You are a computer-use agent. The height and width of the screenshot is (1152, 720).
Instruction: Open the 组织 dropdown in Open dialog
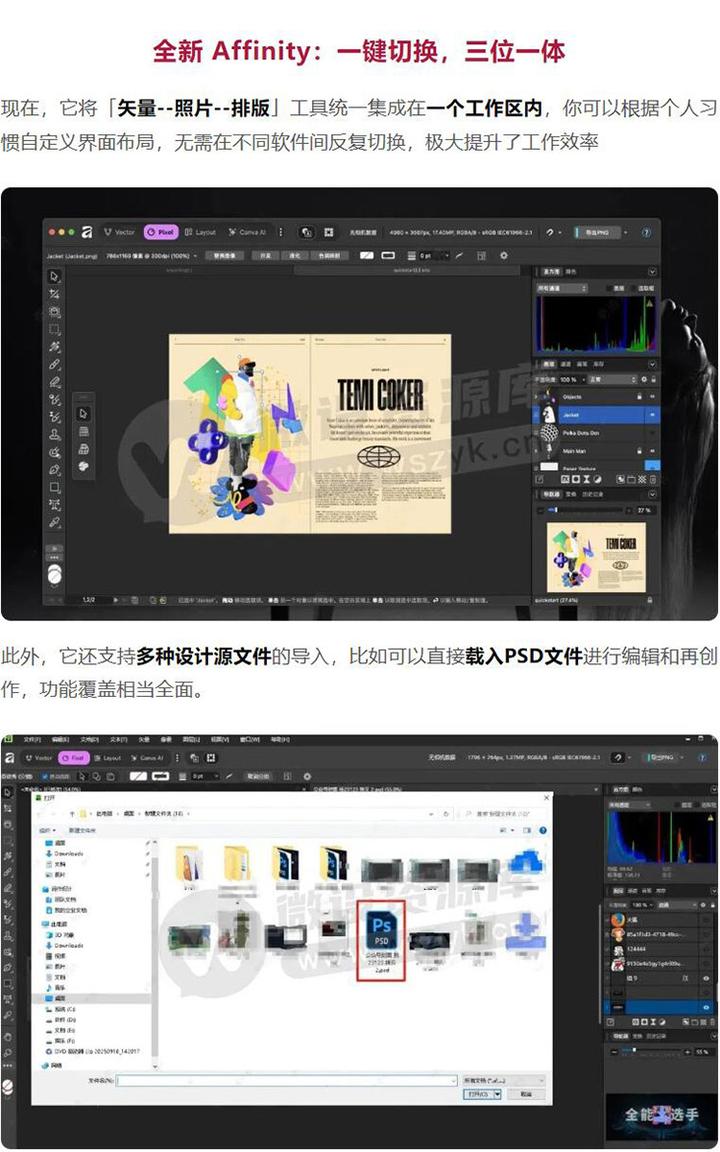coord(47,830)
